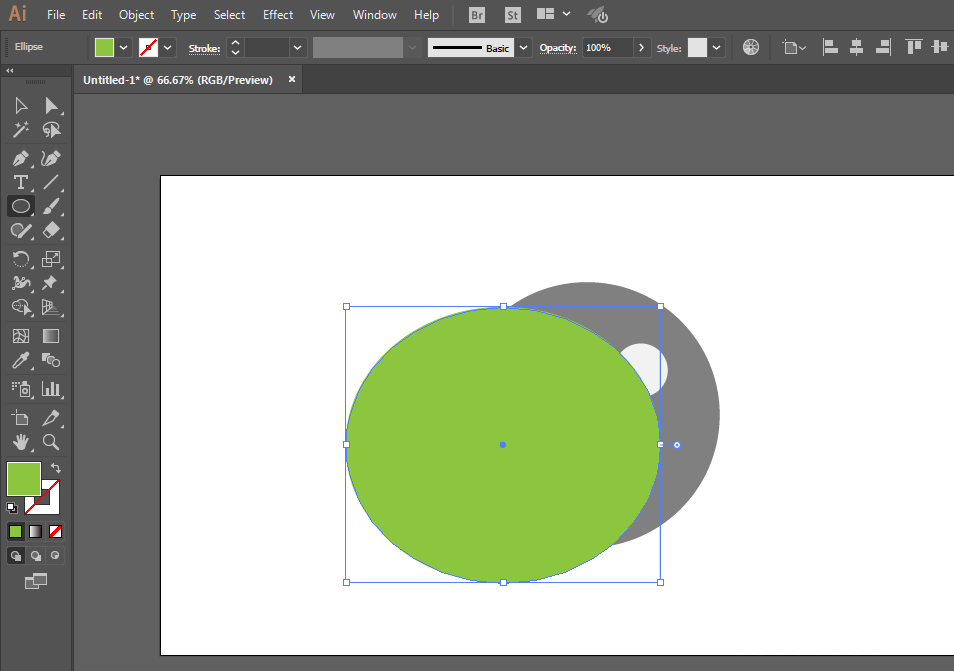
Task: Open the Help menu
Action: (427, 15)
